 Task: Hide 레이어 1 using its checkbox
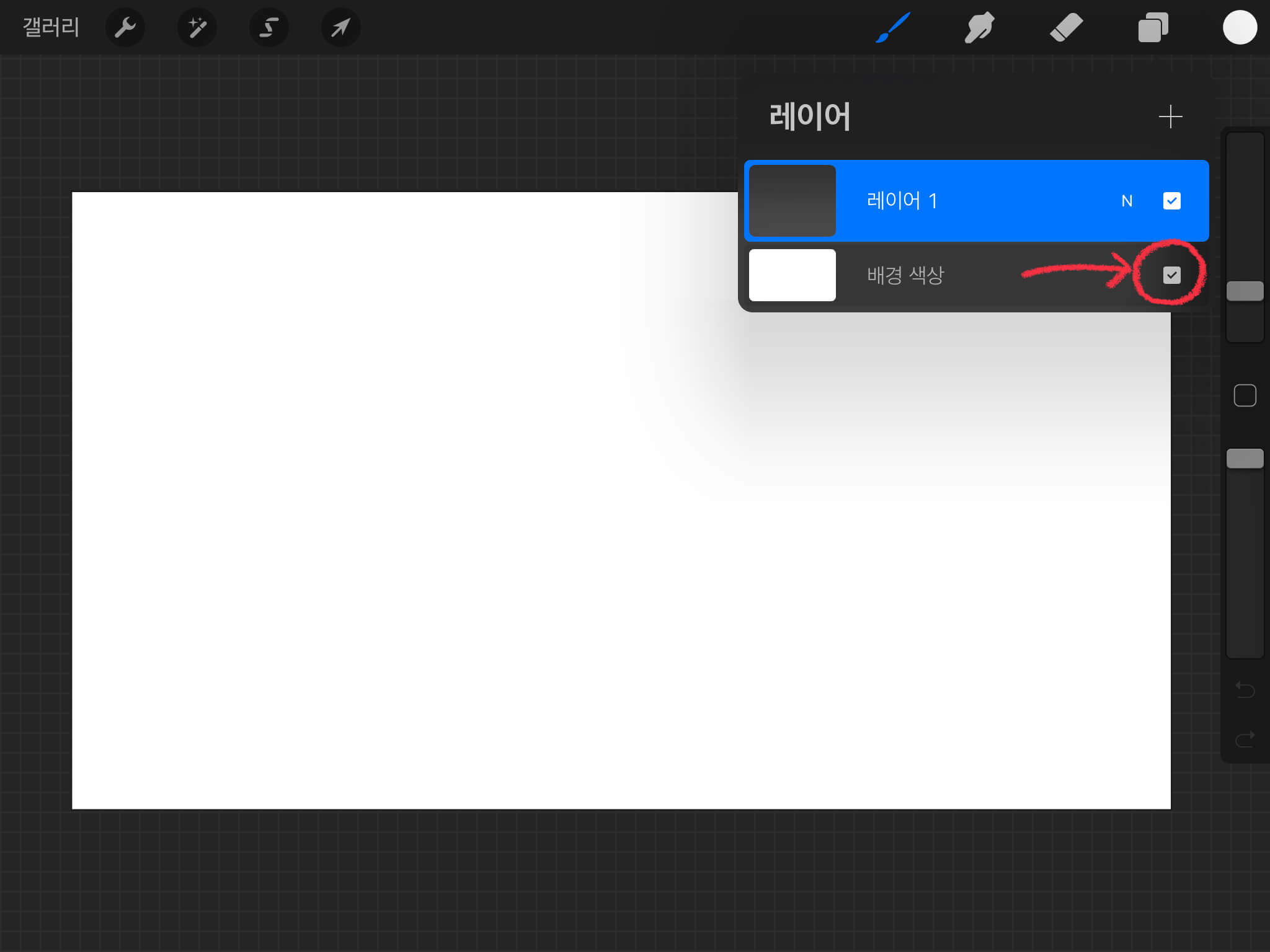point(1171,201)
